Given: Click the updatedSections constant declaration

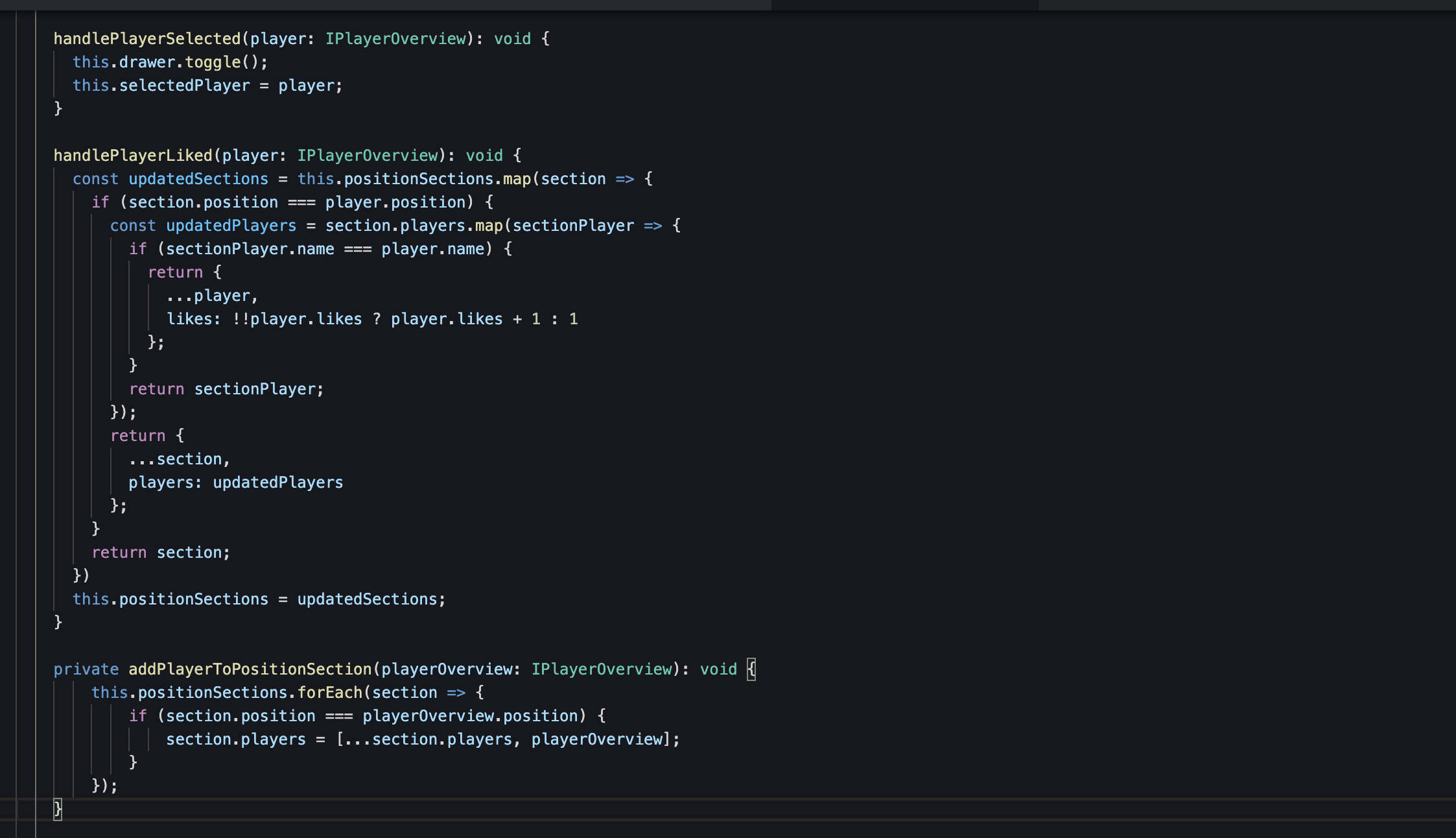Looking at the screenshot, I should (x=198, y=179).
